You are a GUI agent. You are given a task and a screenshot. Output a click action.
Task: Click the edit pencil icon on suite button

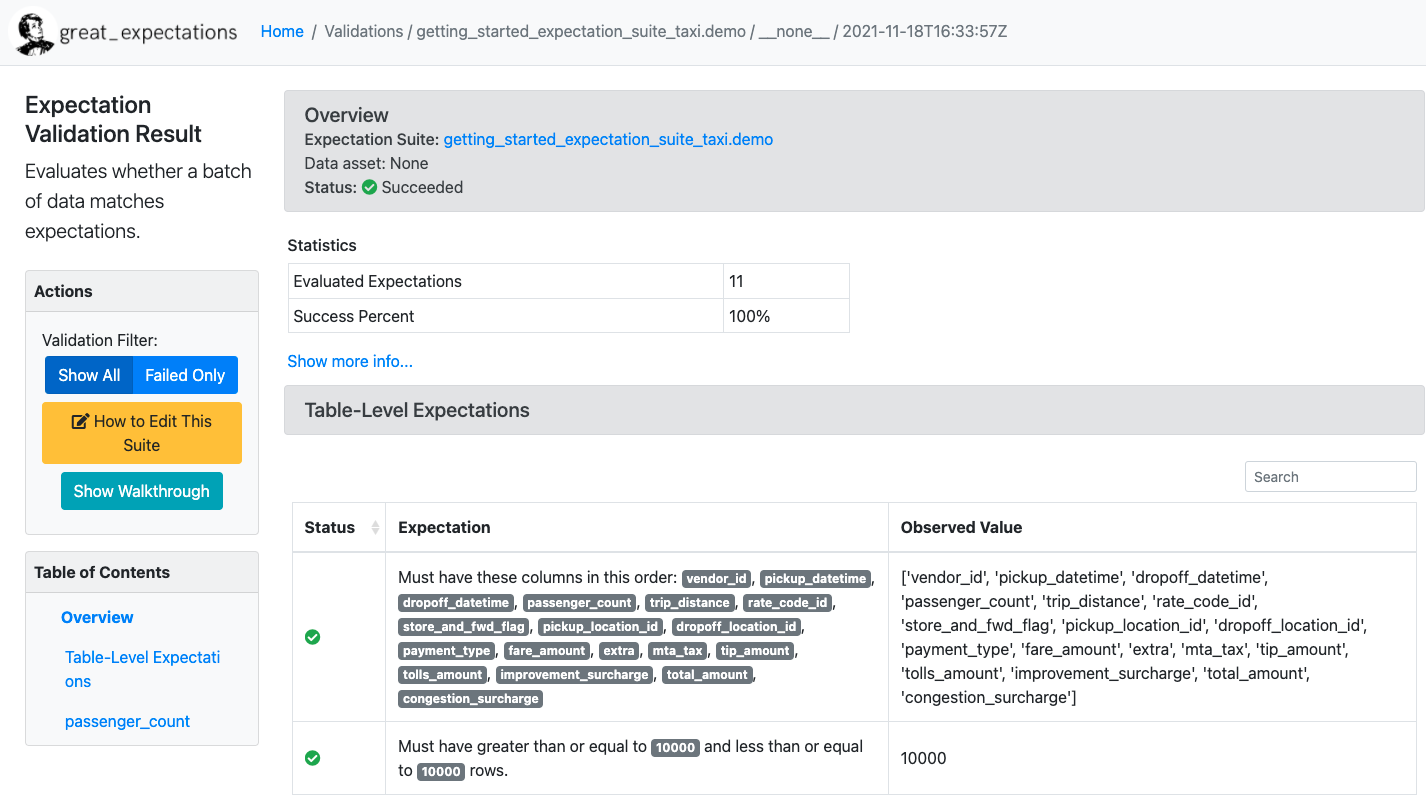(80, 422)
